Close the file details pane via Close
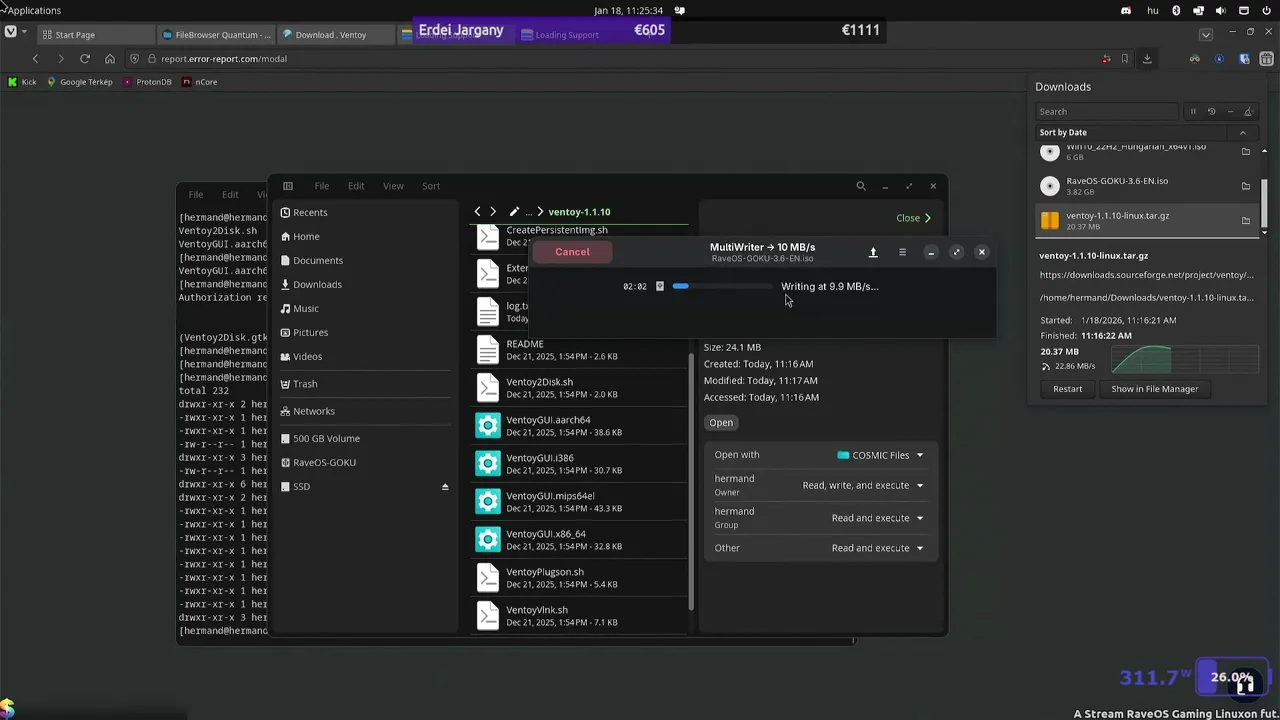The image size is (1280, 720). pos(913,218)
